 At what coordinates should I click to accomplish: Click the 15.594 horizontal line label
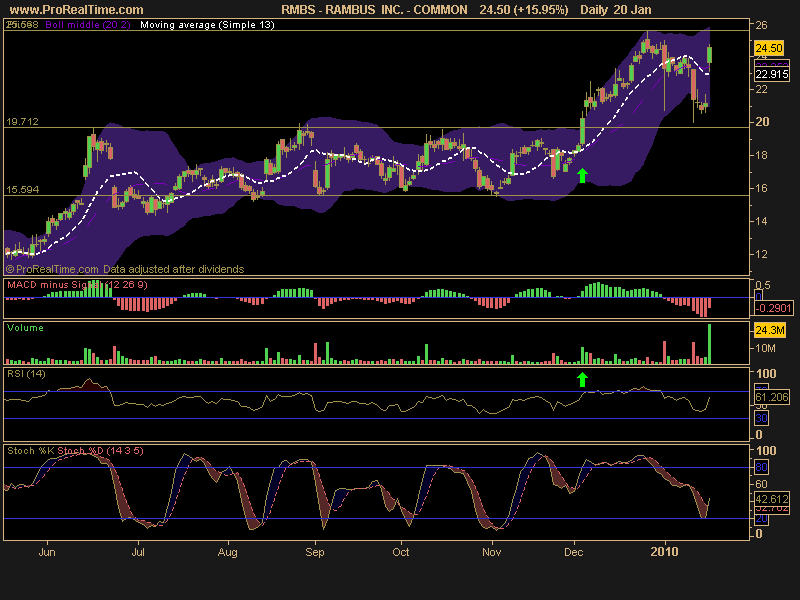tap(22, 190)
